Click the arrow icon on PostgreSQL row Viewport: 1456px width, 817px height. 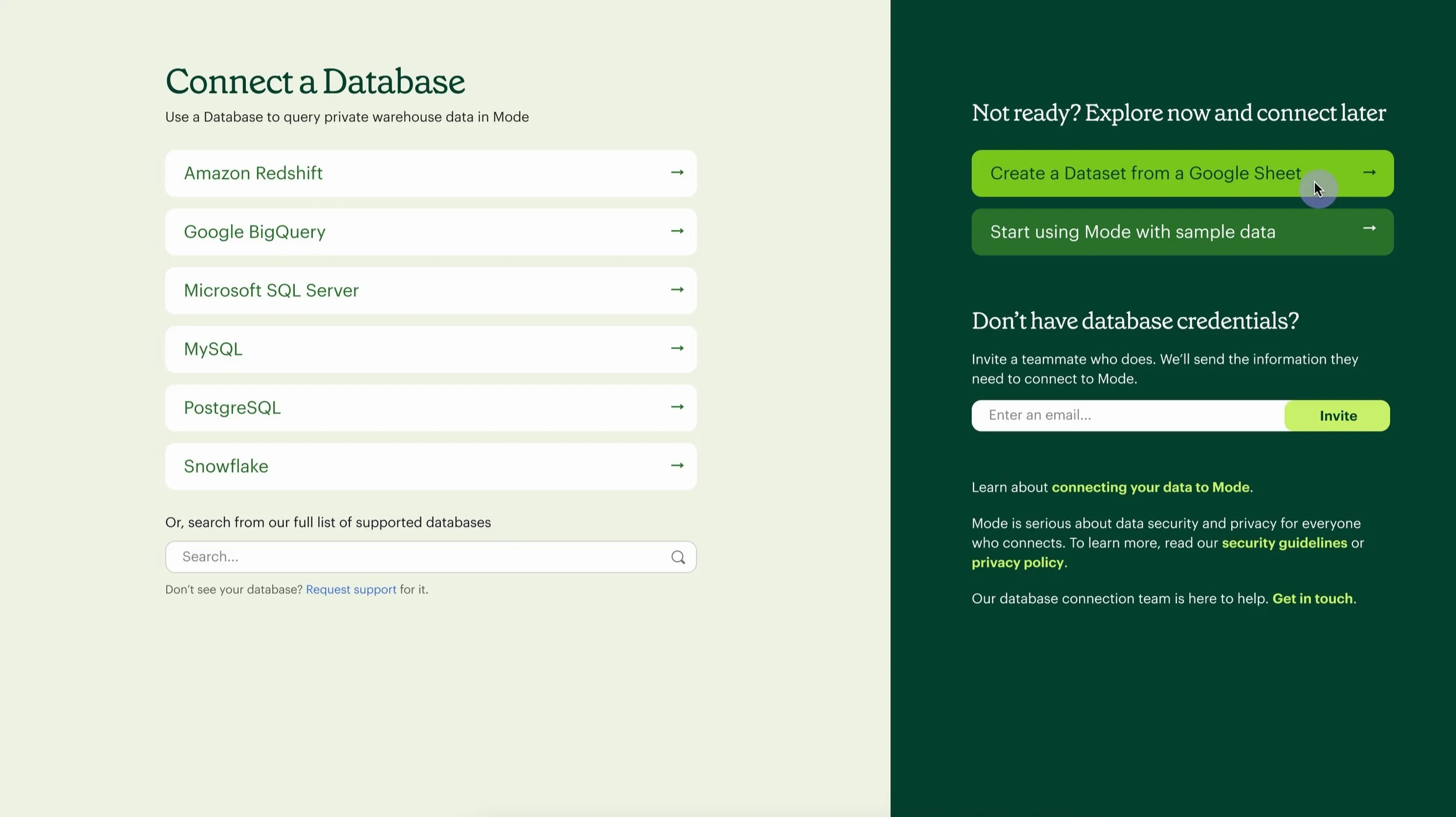[x=676, y=407]
